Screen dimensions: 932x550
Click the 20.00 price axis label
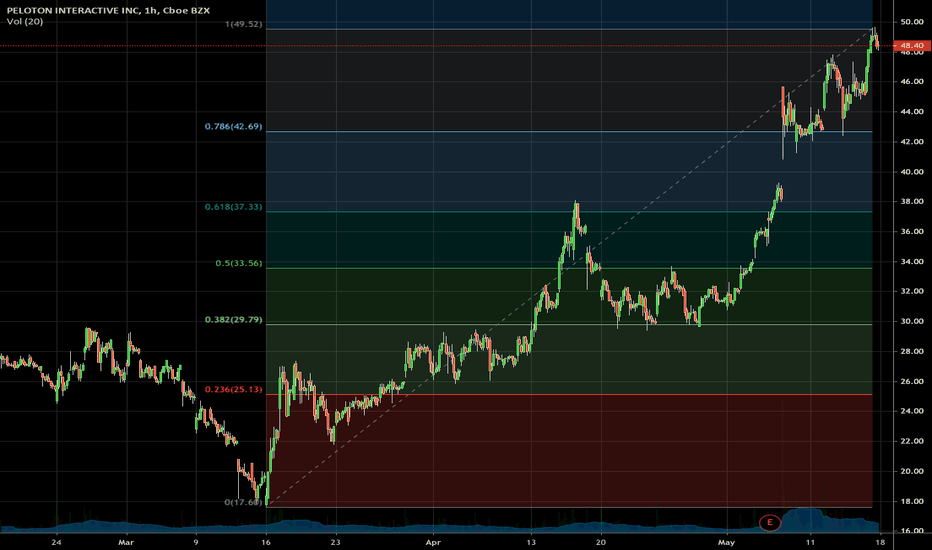coord(912,471)
